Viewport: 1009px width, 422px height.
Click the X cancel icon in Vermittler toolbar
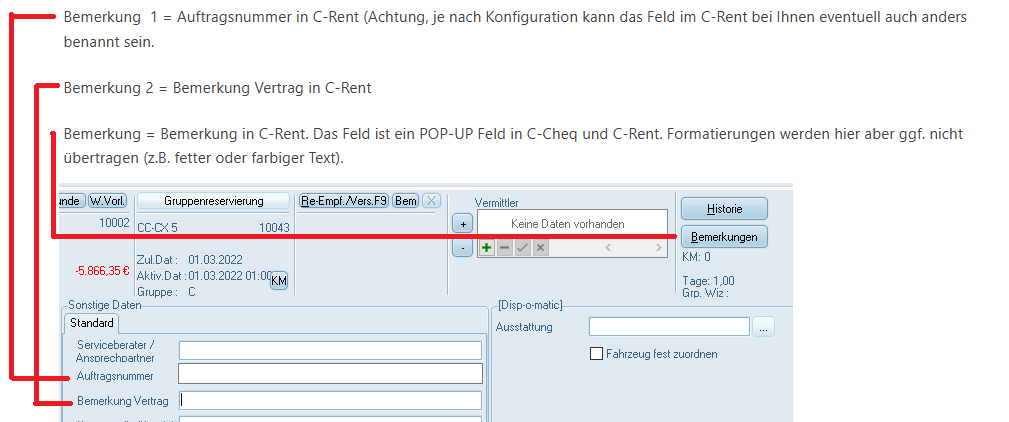(x=540, y=247)
